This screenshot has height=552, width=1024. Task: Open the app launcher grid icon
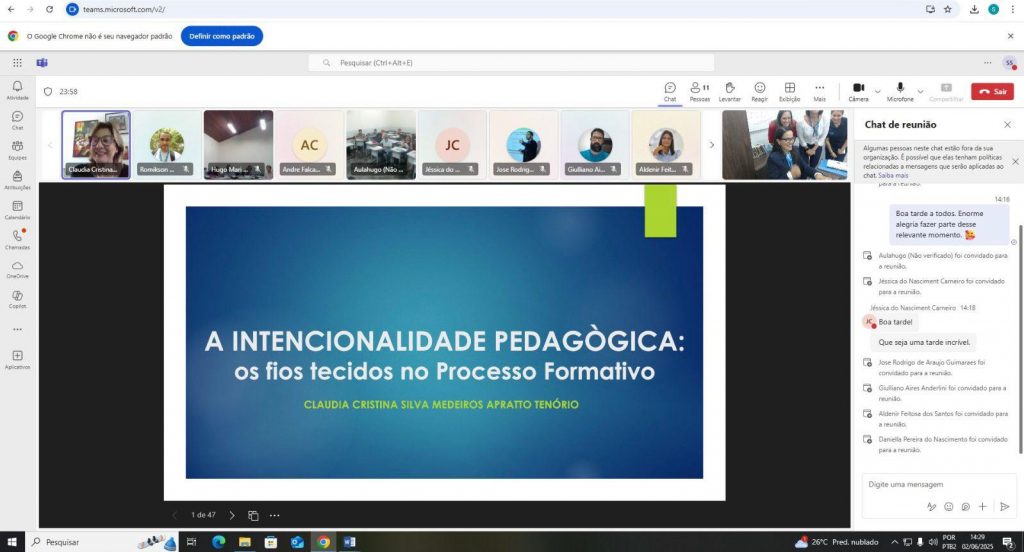[x=18, y=63]
